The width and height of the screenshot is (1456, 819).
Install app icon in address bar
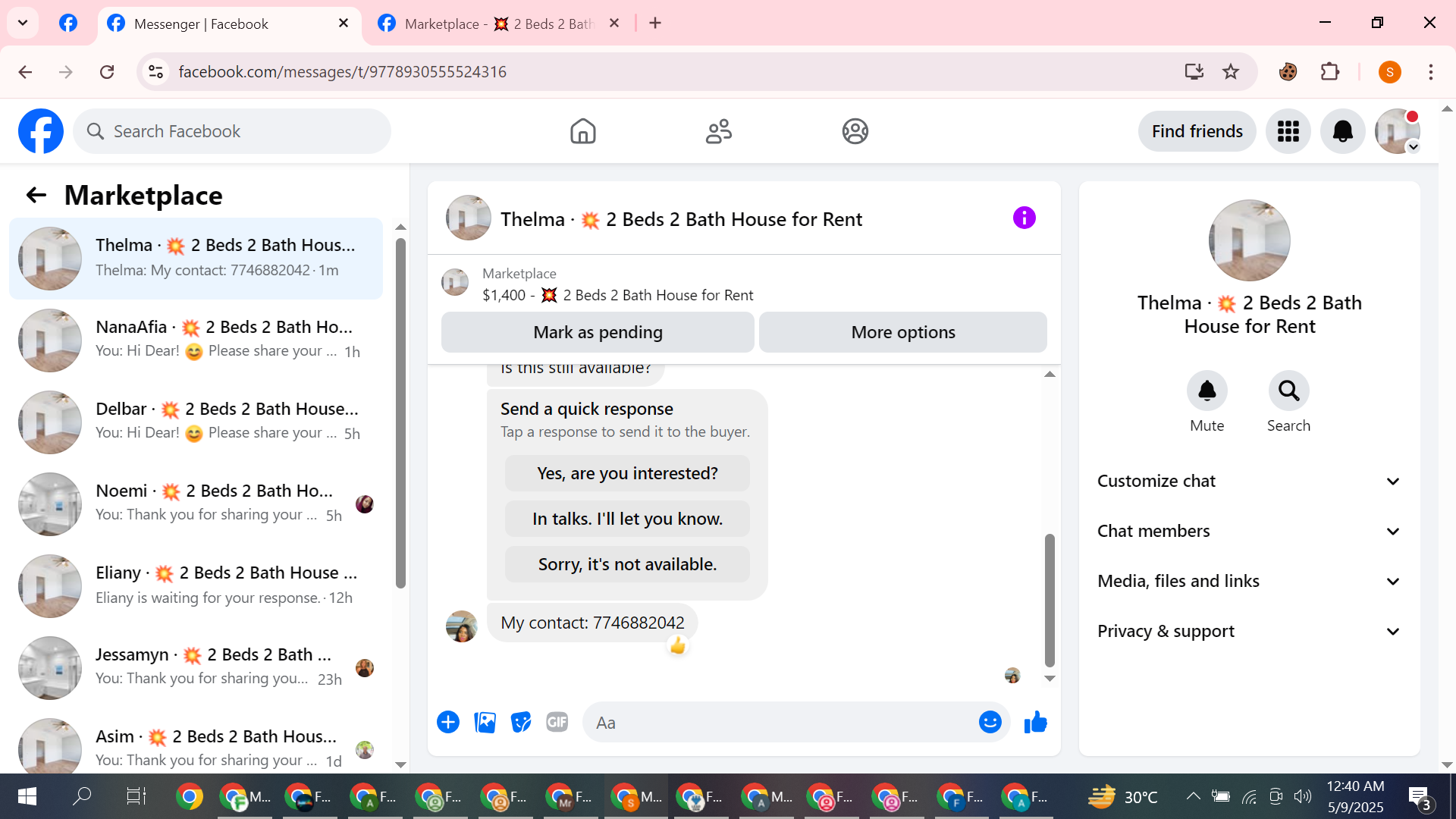click(x=1194, y=71)
